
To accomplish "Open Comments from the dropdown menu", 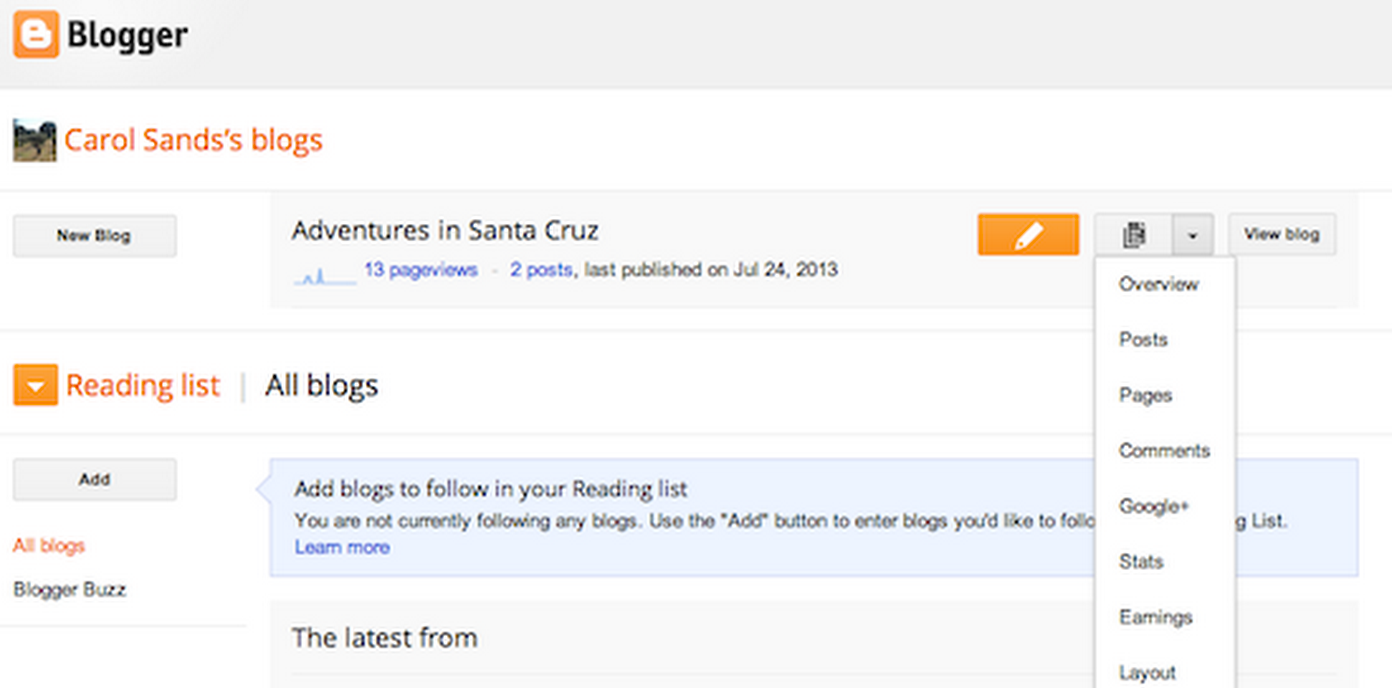I will 1164,451.
